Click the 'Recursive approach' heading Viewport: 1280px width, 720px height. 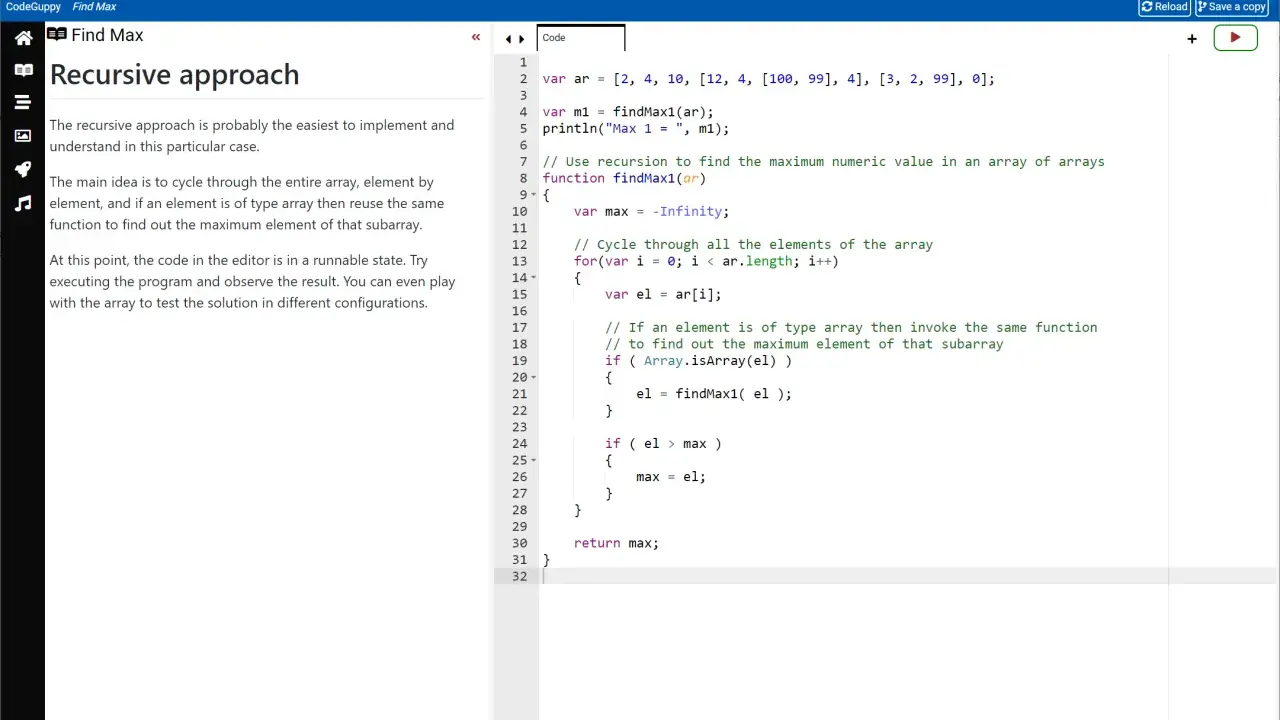tap(175, 75)
